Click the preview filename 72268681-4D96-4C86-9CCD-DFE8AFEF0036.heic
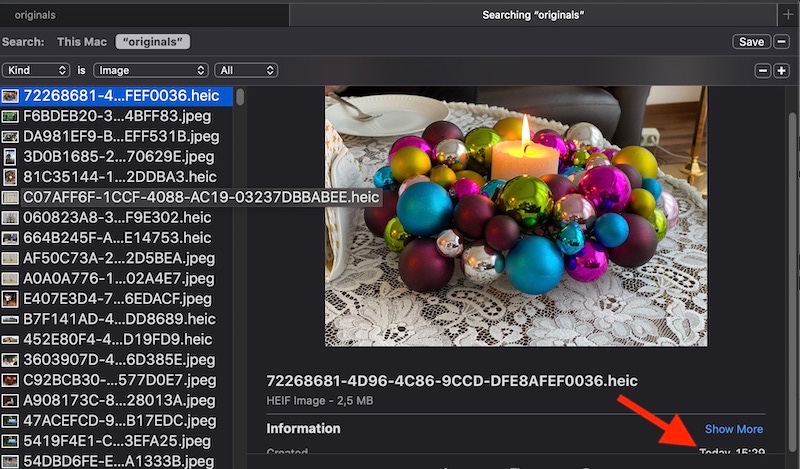The height and width of the screenshot is (469, 800). click(x=452, y=381)
